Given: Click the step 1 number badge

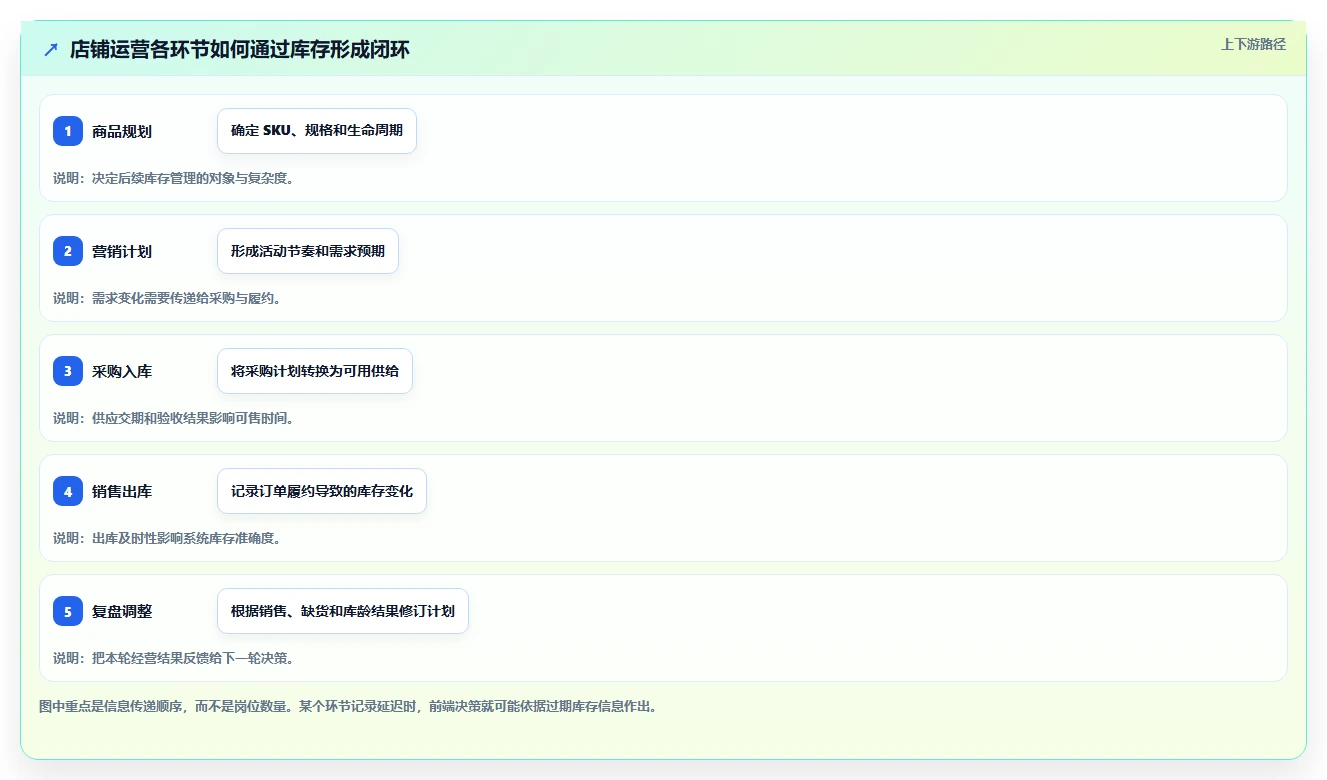Looking at the screenshot, I should pos(68,131).
